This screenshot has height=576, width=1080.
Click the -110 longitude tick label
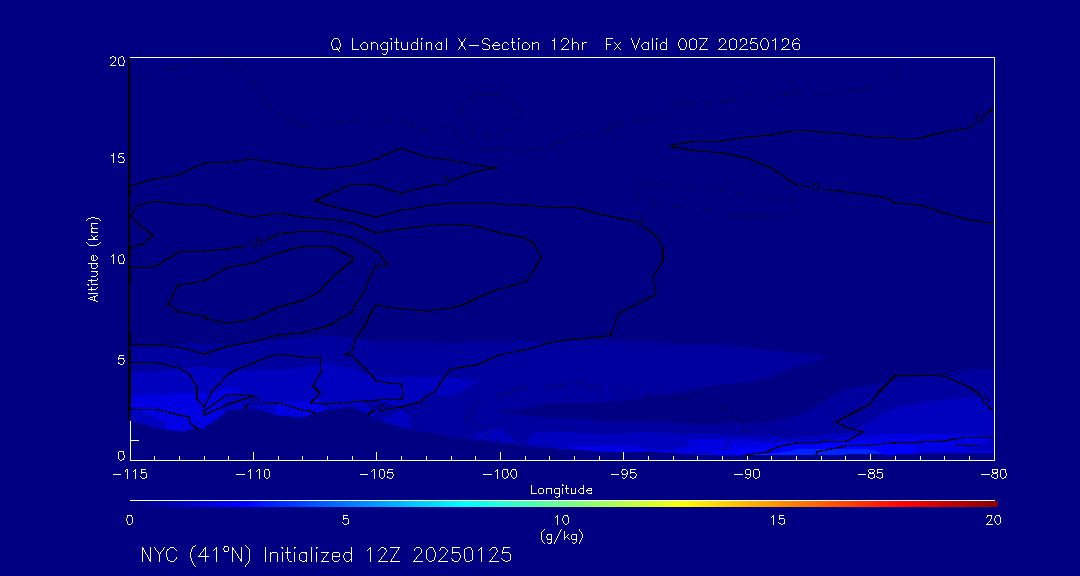tap(253, 474)
